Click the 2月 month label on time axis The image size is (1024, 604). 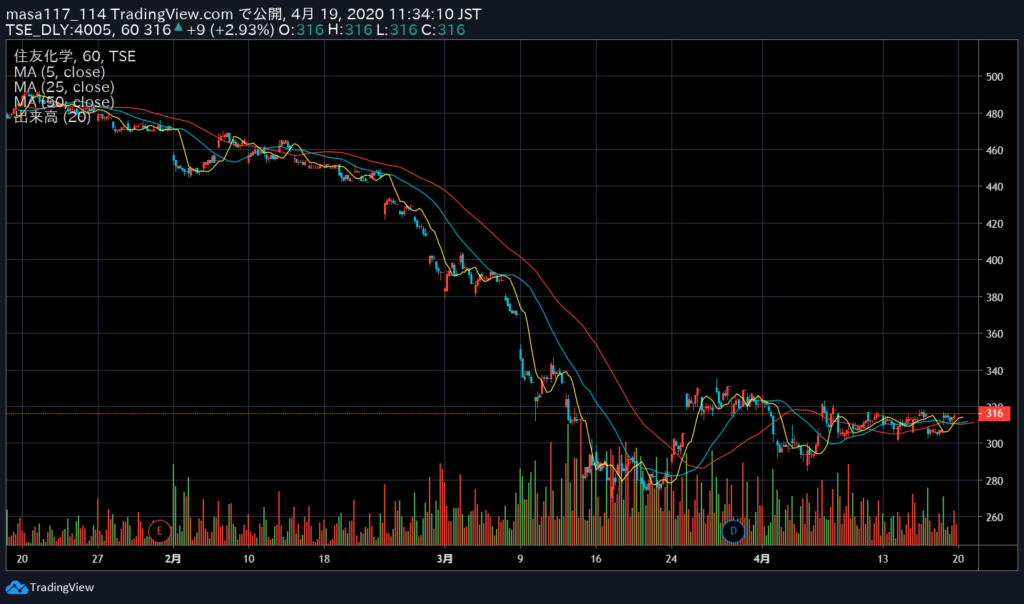(x=173, y=559)
